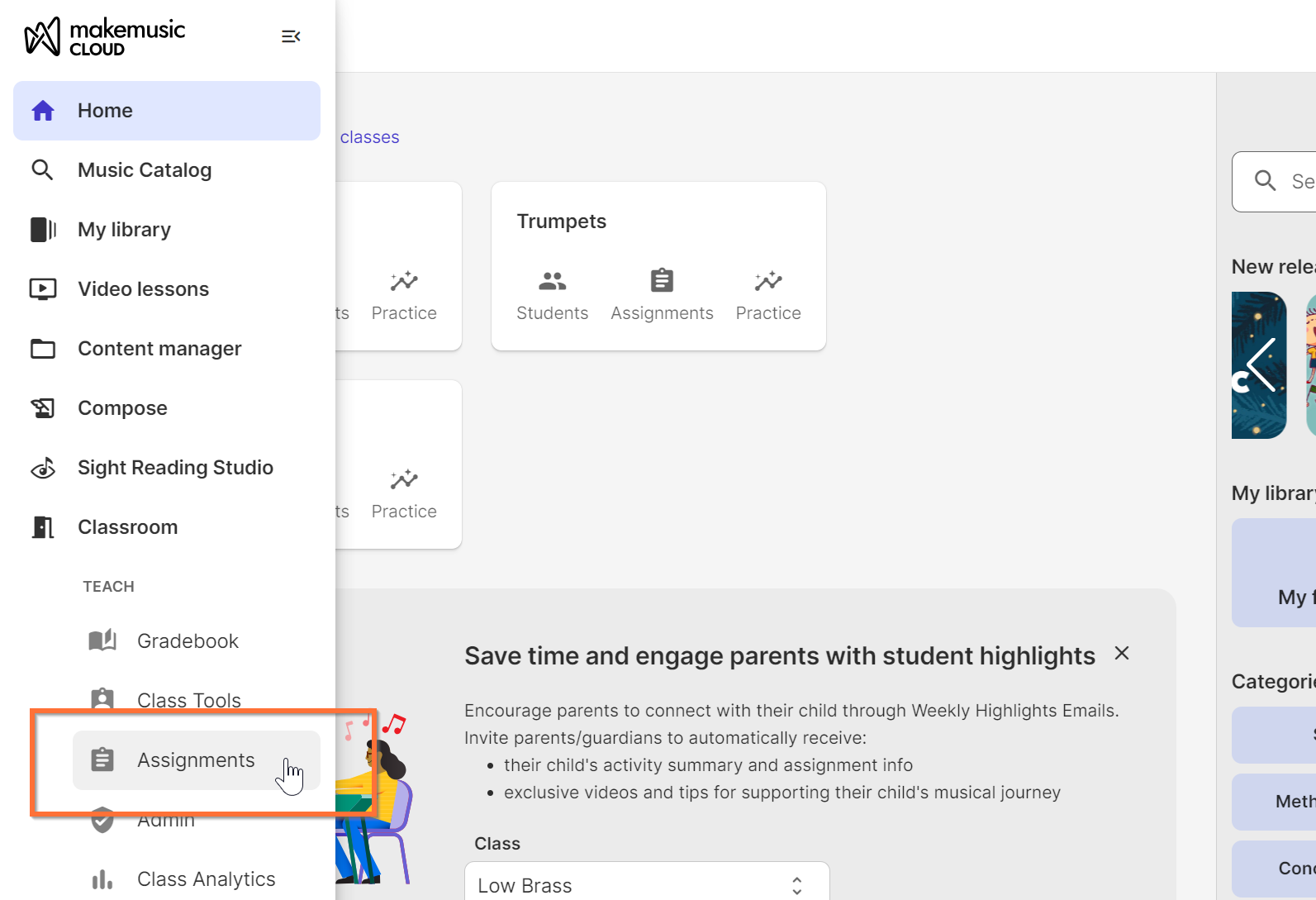Screen dimensions: 1316x900
Task: Go to previous new release slide
Action: point(1261,364)
